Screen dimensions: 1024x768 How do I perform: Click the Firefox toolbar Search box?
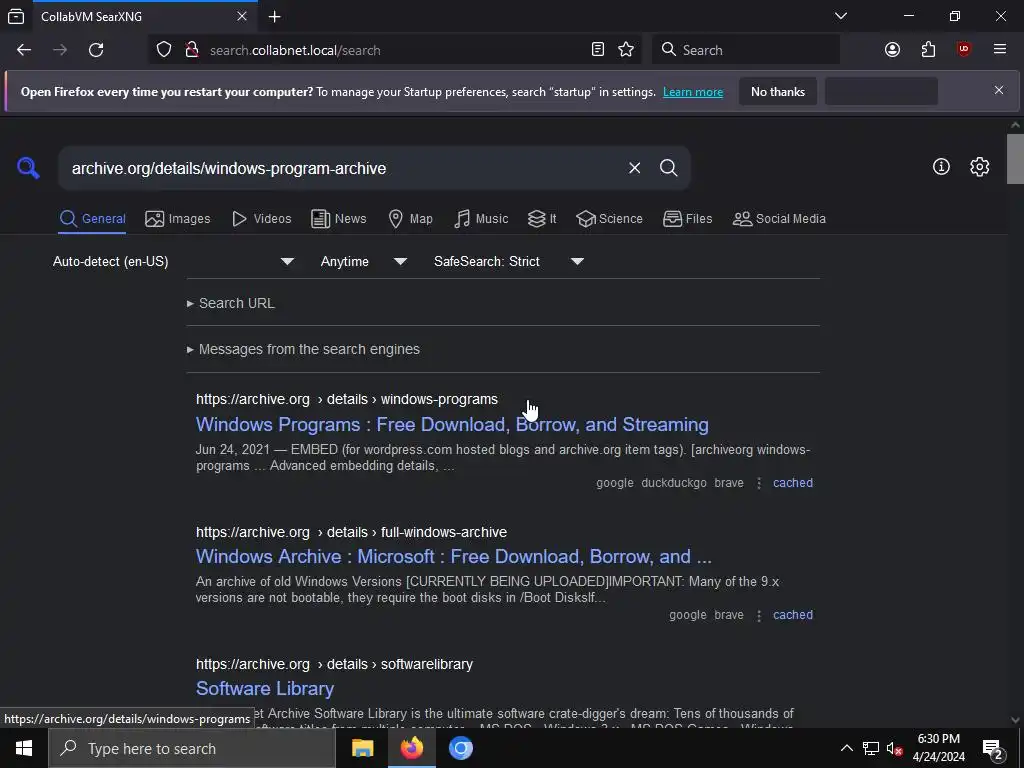pyautogui.click(x=746, y=50)
